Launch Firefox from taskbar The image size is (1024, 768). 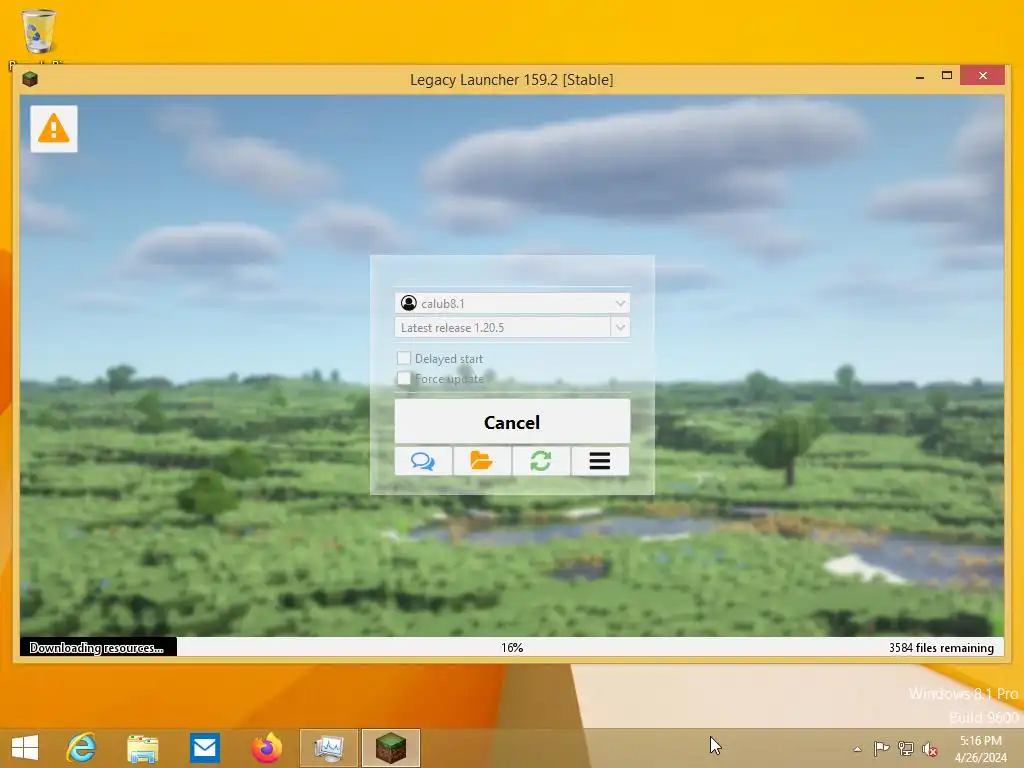(x=266, y=748)
